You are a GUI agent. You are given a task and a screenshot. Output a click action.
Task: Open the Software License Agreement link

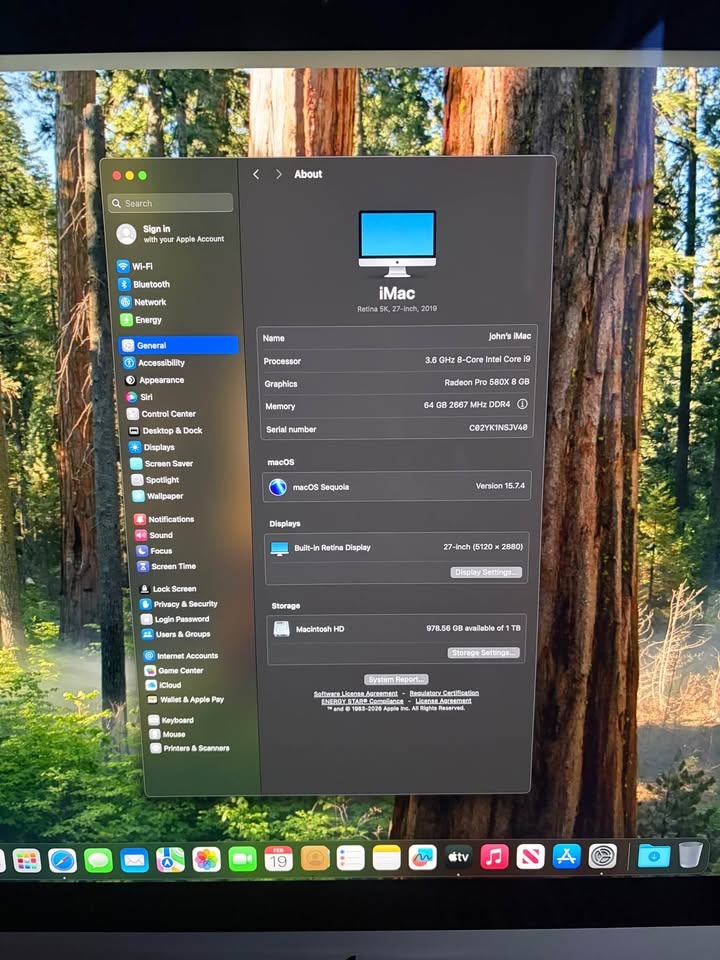click(356, 694)
